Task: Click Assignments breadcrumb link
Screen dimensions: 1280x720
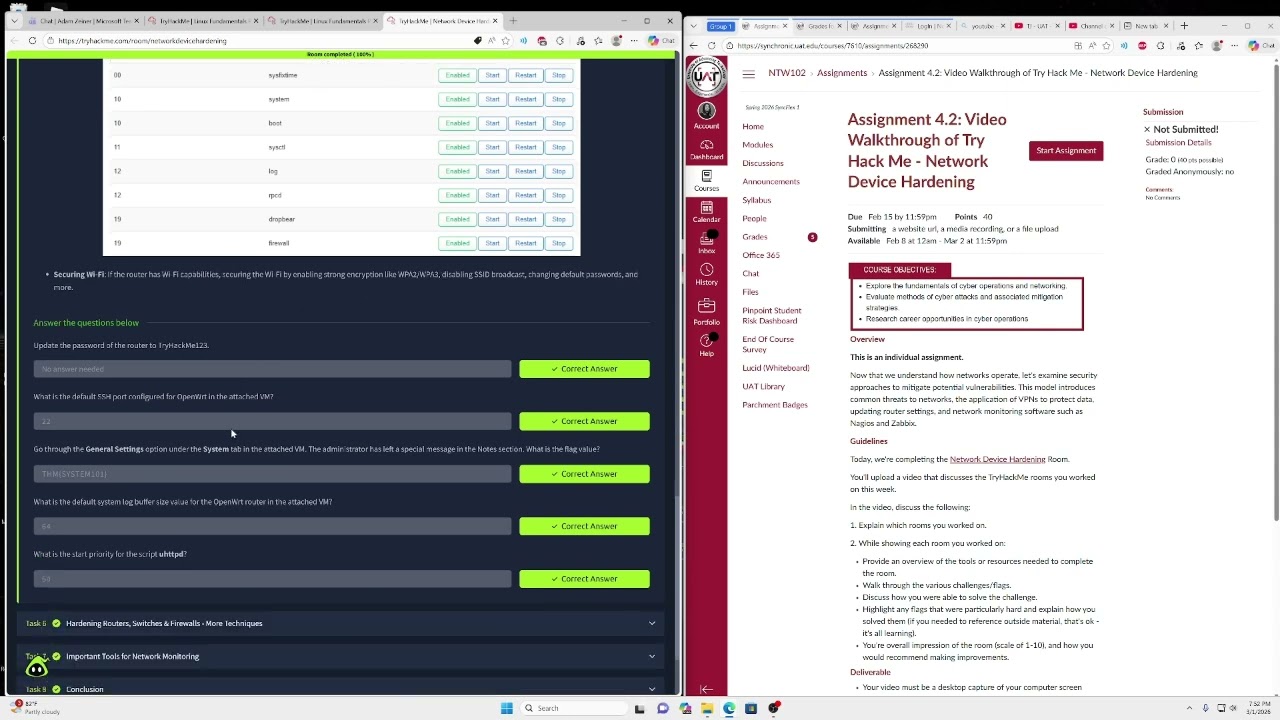Action: [842, 73]
